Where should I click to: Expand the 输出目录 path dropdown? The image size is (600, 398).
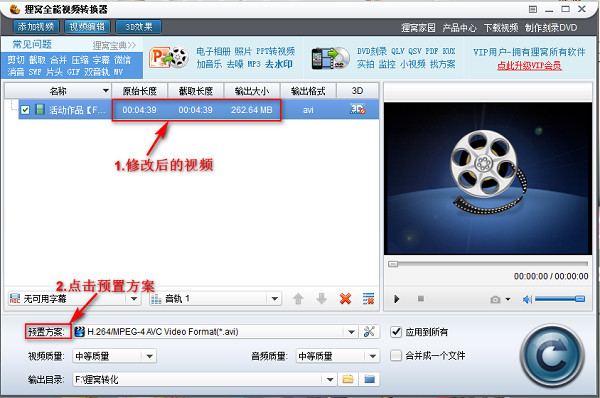click(x=330, y=380)
